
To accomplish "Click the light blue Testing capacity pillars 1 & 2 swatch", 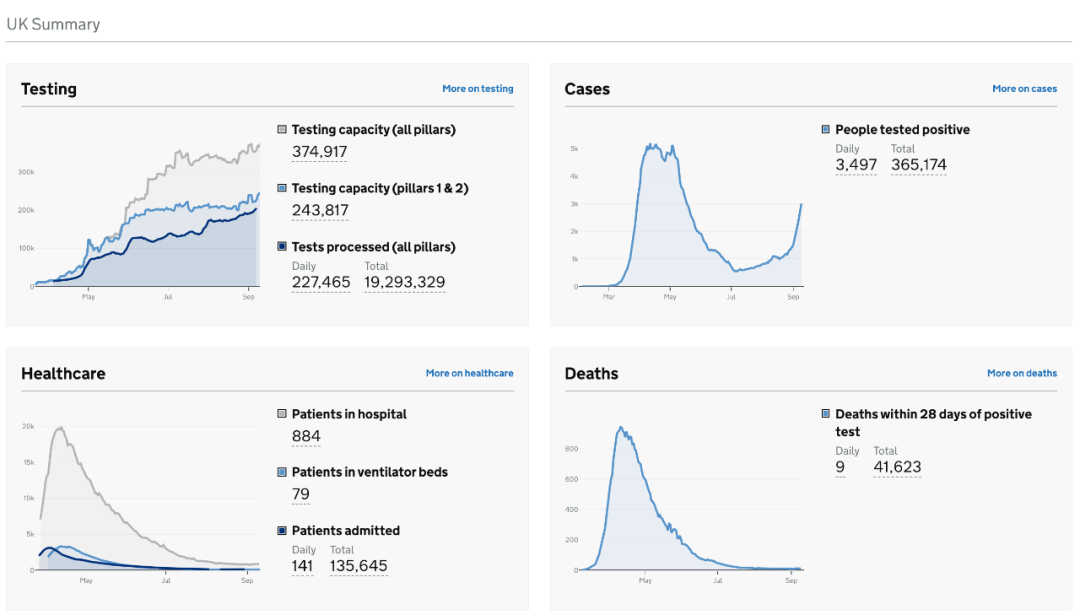I will tap(282, 188).
